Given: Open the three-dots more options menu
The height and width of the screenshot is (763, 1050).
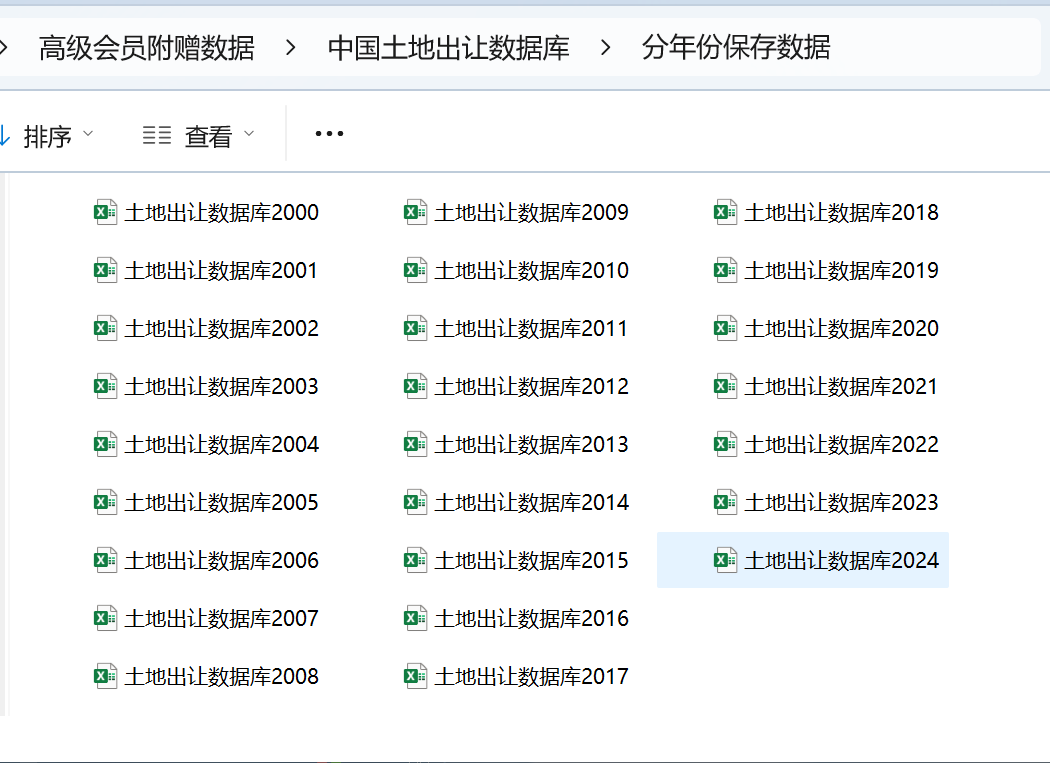Looking at the screenshot, I should click(329, 134).
